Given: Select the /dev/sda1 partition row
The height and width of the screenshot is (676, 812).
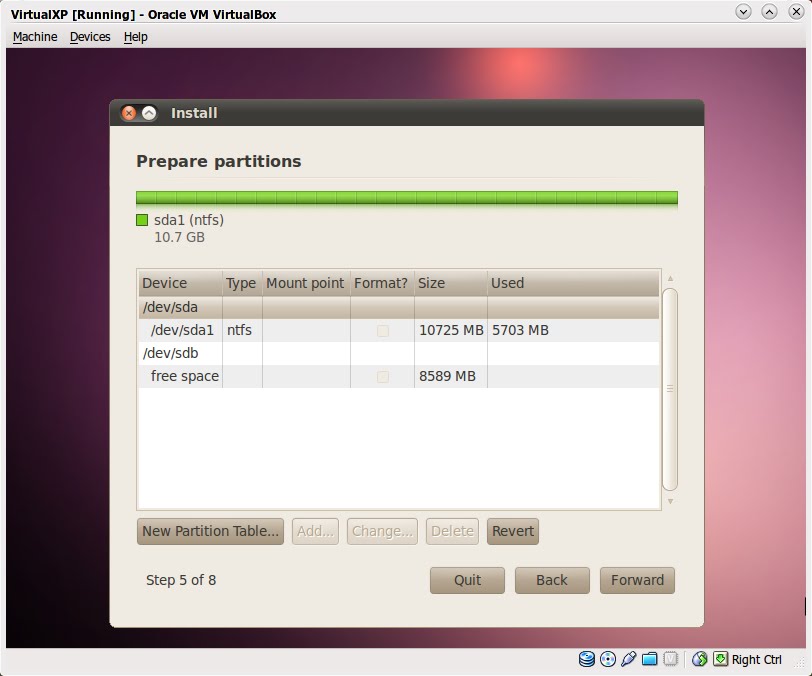Looking at the screenshot, I should (399, 330).
